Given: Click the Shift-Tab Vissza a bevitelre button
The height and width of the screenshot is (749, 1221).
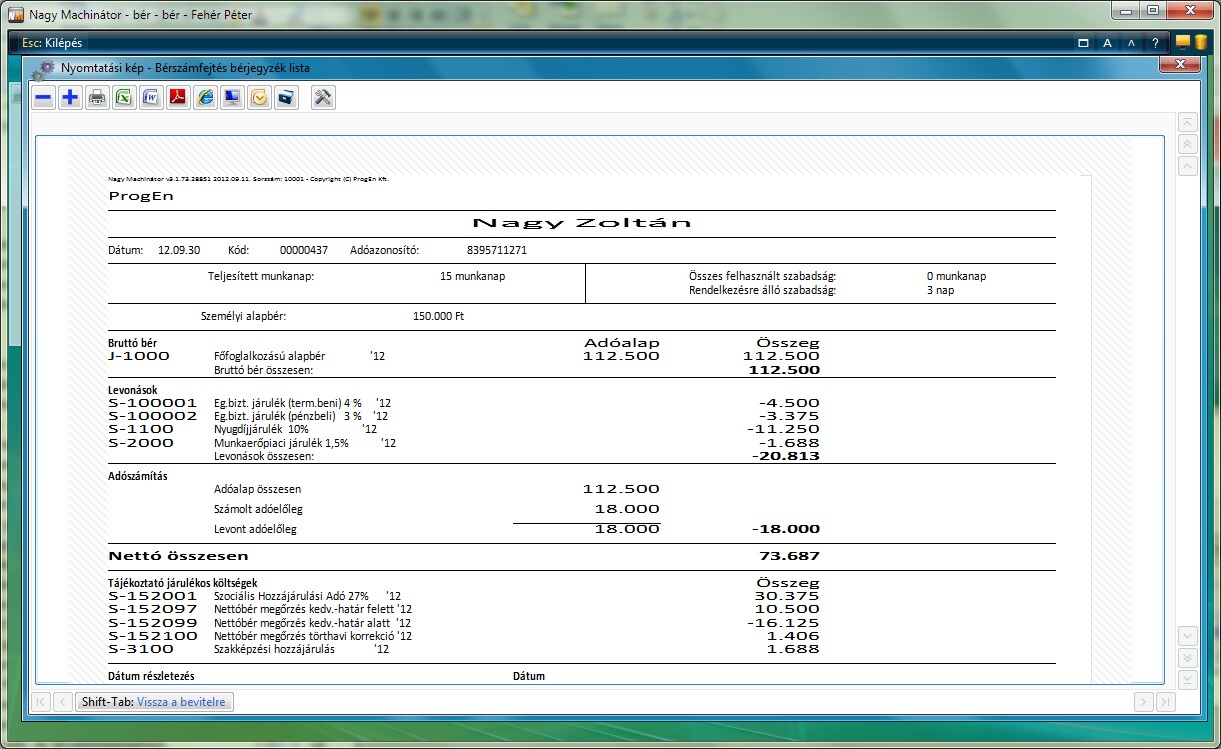Looking at the screenshot, I should pos(155,702).
